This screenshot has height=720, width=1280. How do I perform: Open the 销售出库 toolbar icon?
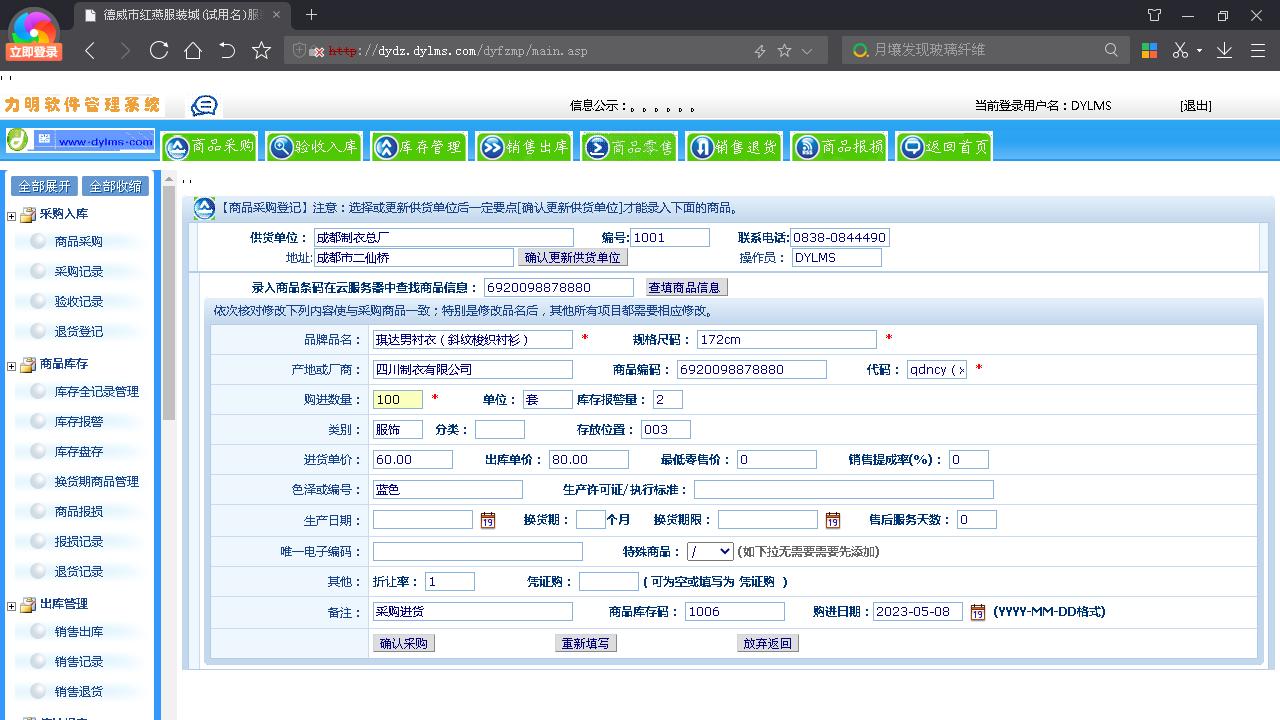(x=524, y=145)
